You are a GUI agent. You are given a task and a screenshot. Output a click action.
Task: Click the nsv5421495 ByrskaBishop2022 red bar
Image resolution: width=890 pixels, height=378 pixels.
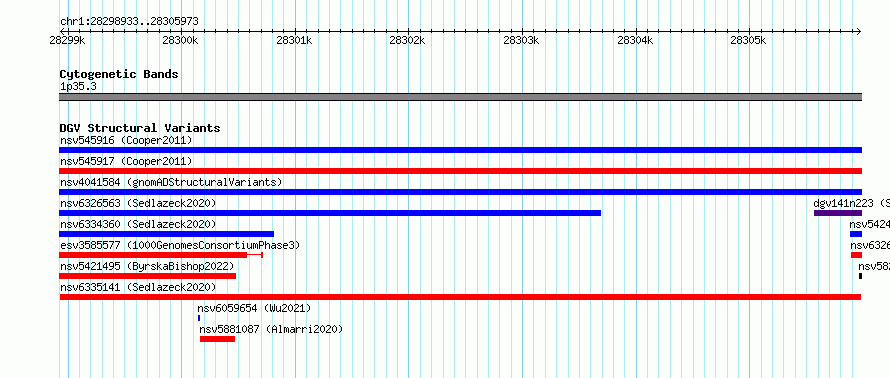148,276
